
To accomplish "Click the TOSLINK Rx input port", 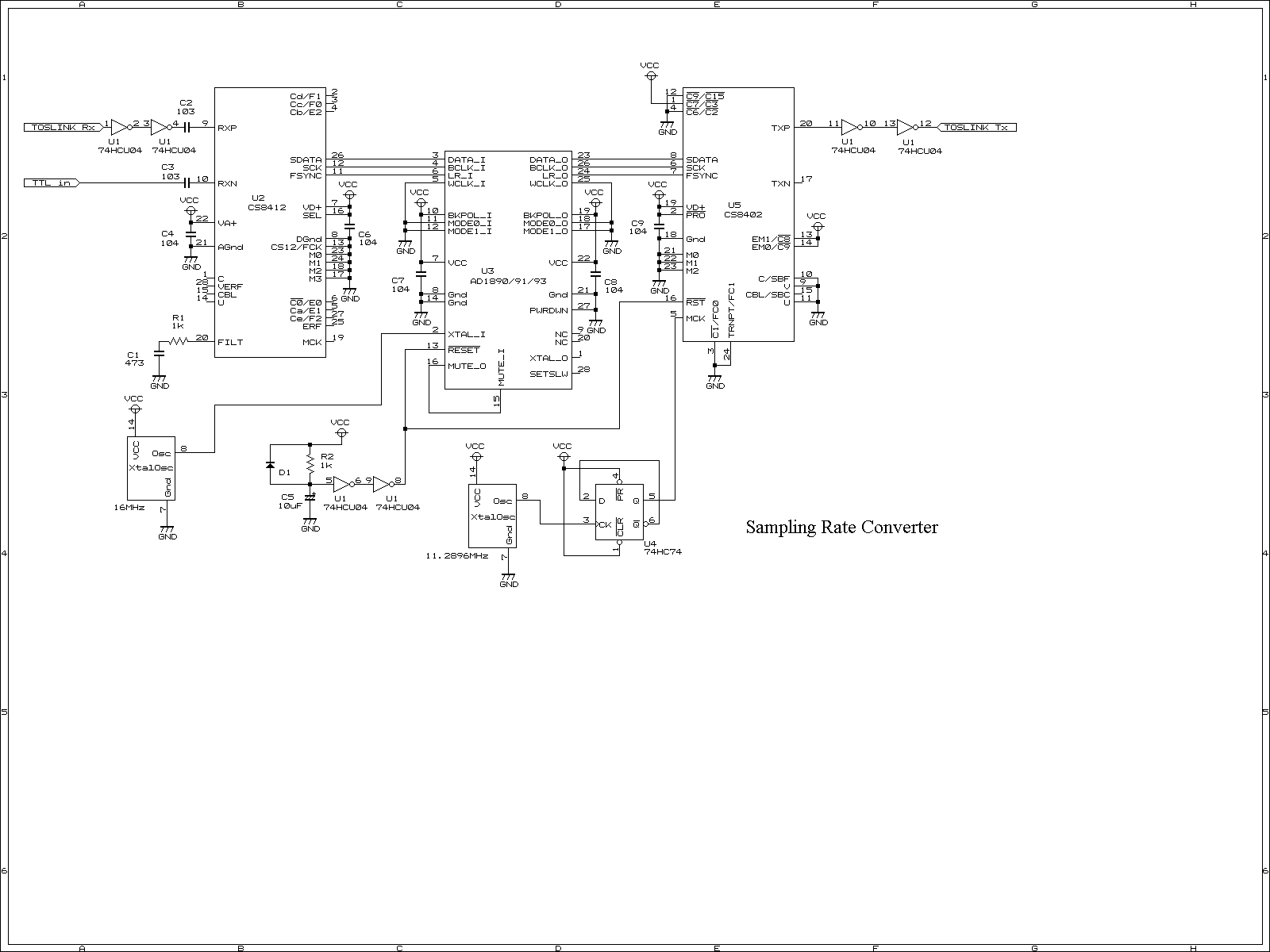I will (62, 127).
